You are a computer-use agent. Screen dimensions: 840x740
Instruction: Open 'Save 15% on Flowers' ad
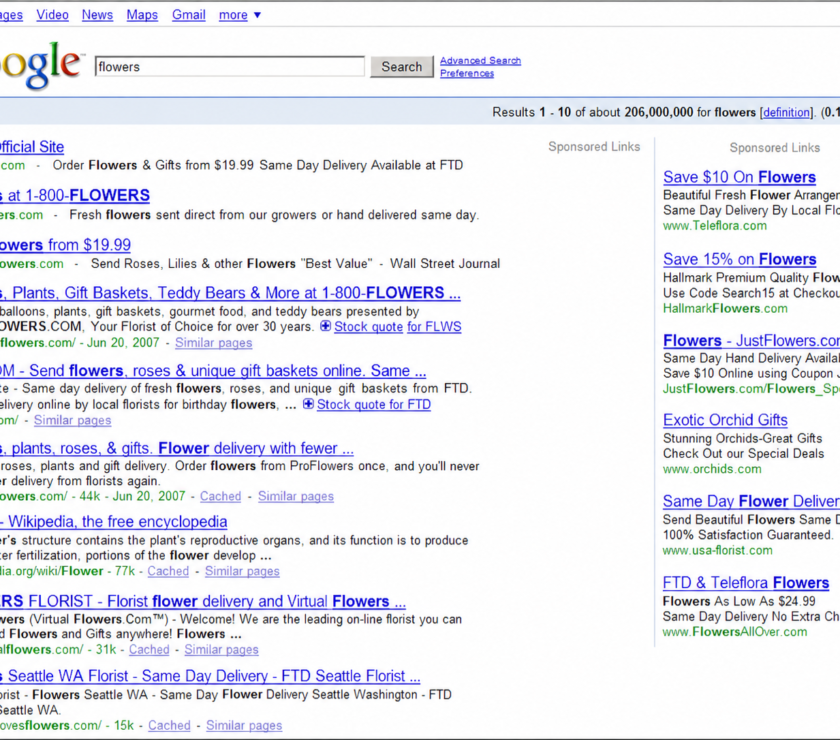pyautogui.click(x=739, y=259)
